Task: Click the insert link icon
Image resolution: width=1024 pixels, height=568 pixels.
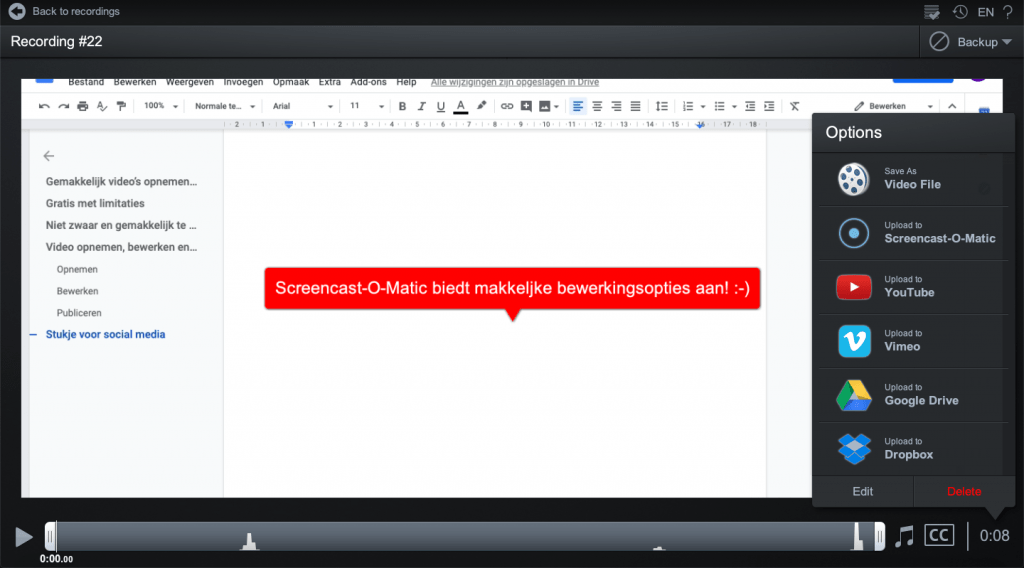Action: tap(507, 106)
